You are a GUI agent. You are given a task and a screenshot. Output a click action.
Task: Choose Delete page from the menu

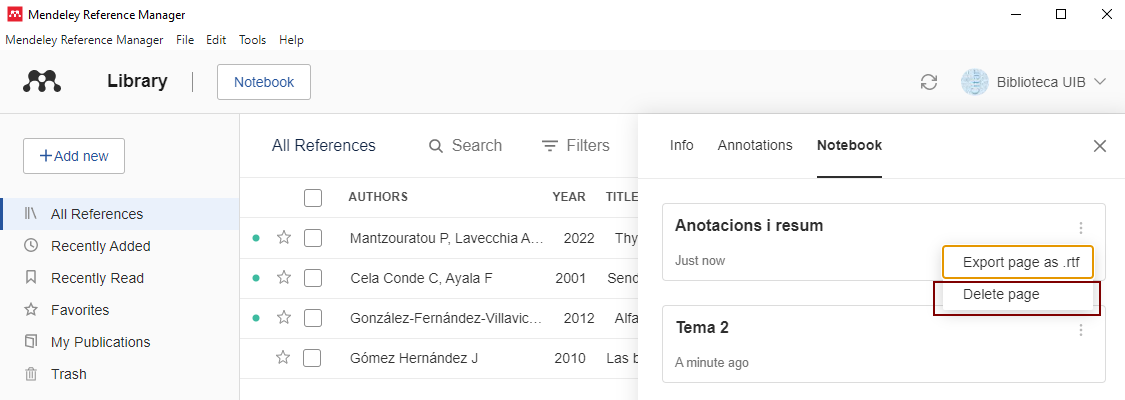point(1017,294)
